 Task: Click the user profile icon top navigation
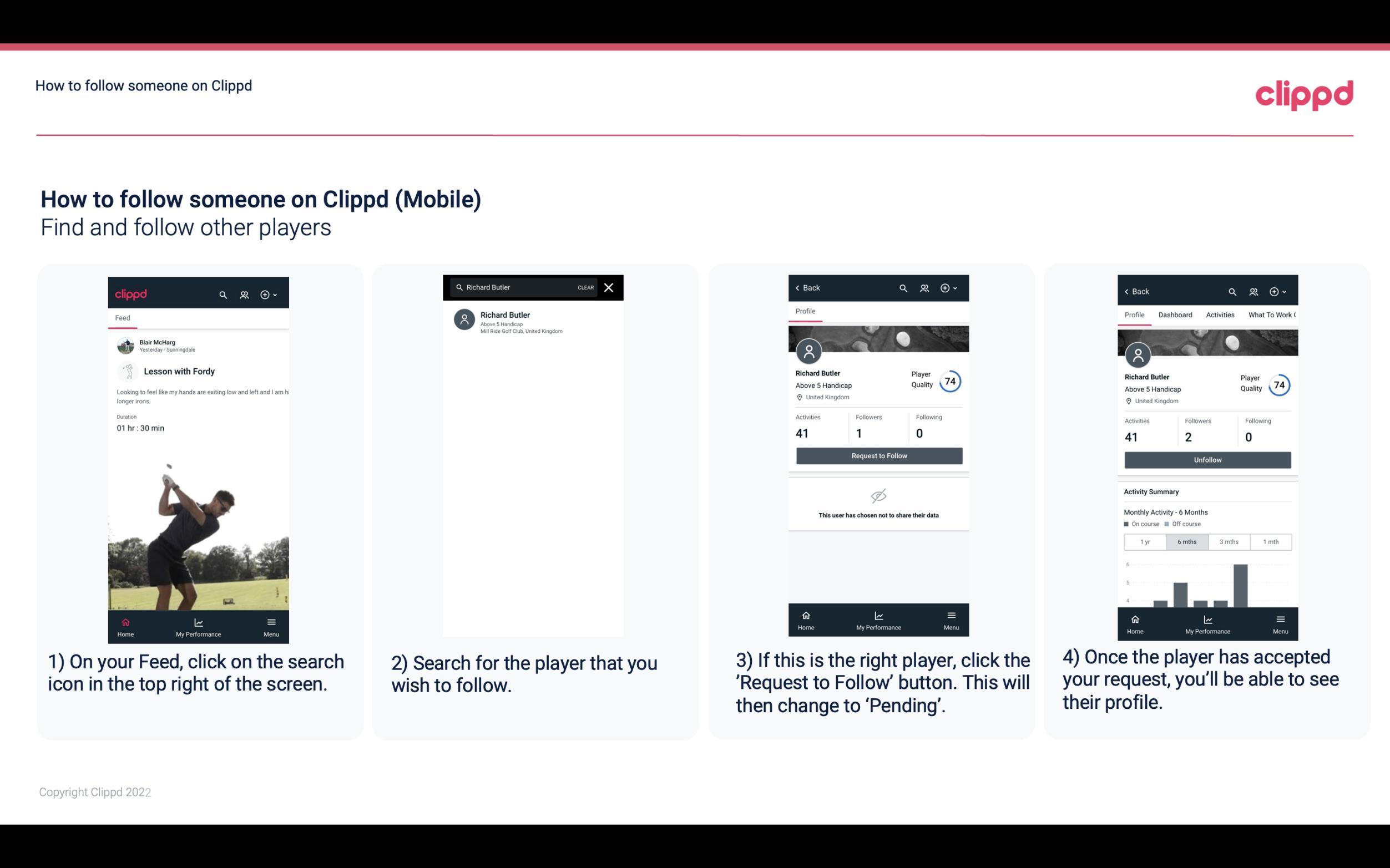click(x=244, y=294)
